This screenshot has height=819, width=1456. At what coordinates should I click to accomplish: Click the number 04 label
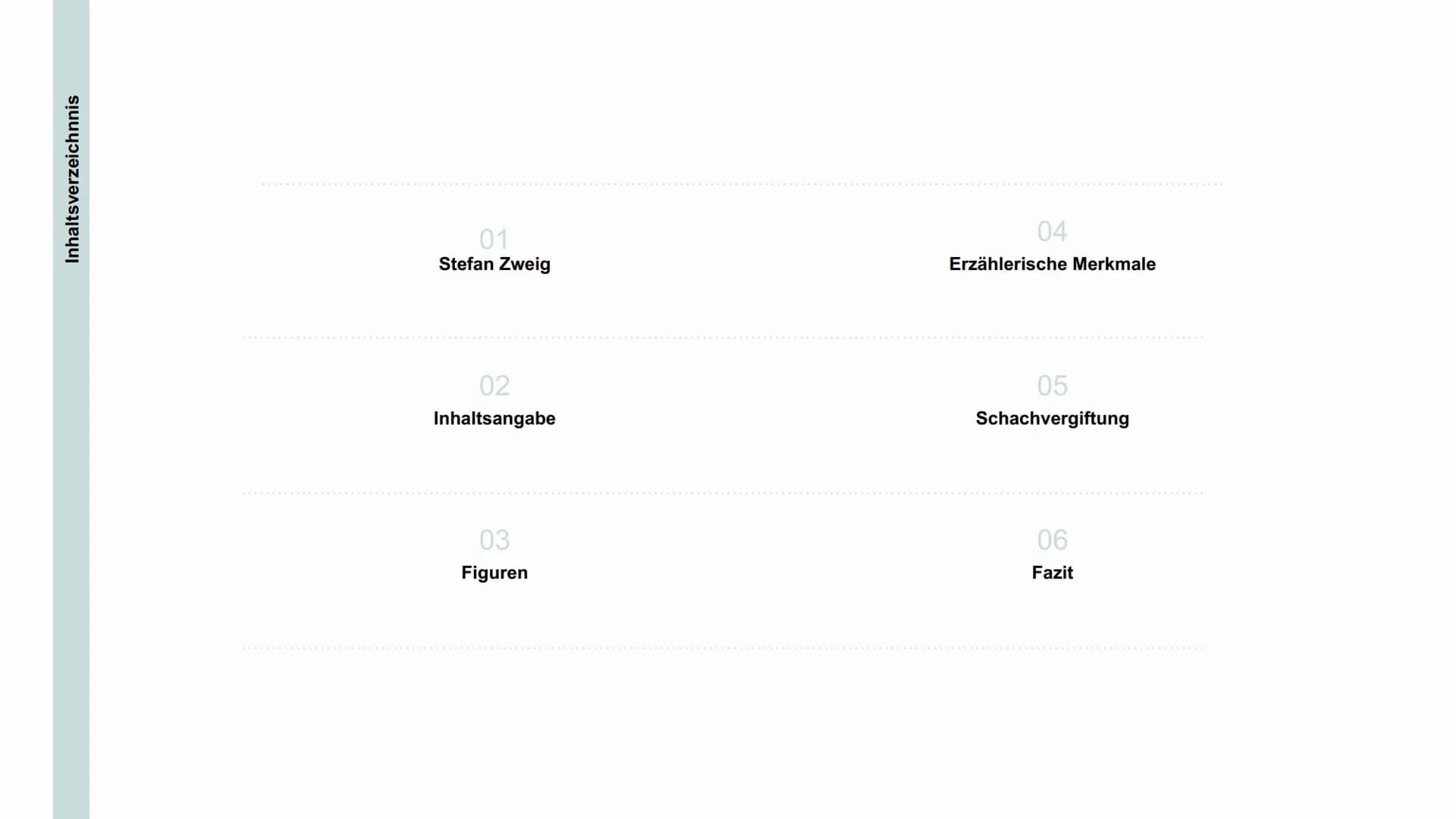click(x=1052, y=231)
